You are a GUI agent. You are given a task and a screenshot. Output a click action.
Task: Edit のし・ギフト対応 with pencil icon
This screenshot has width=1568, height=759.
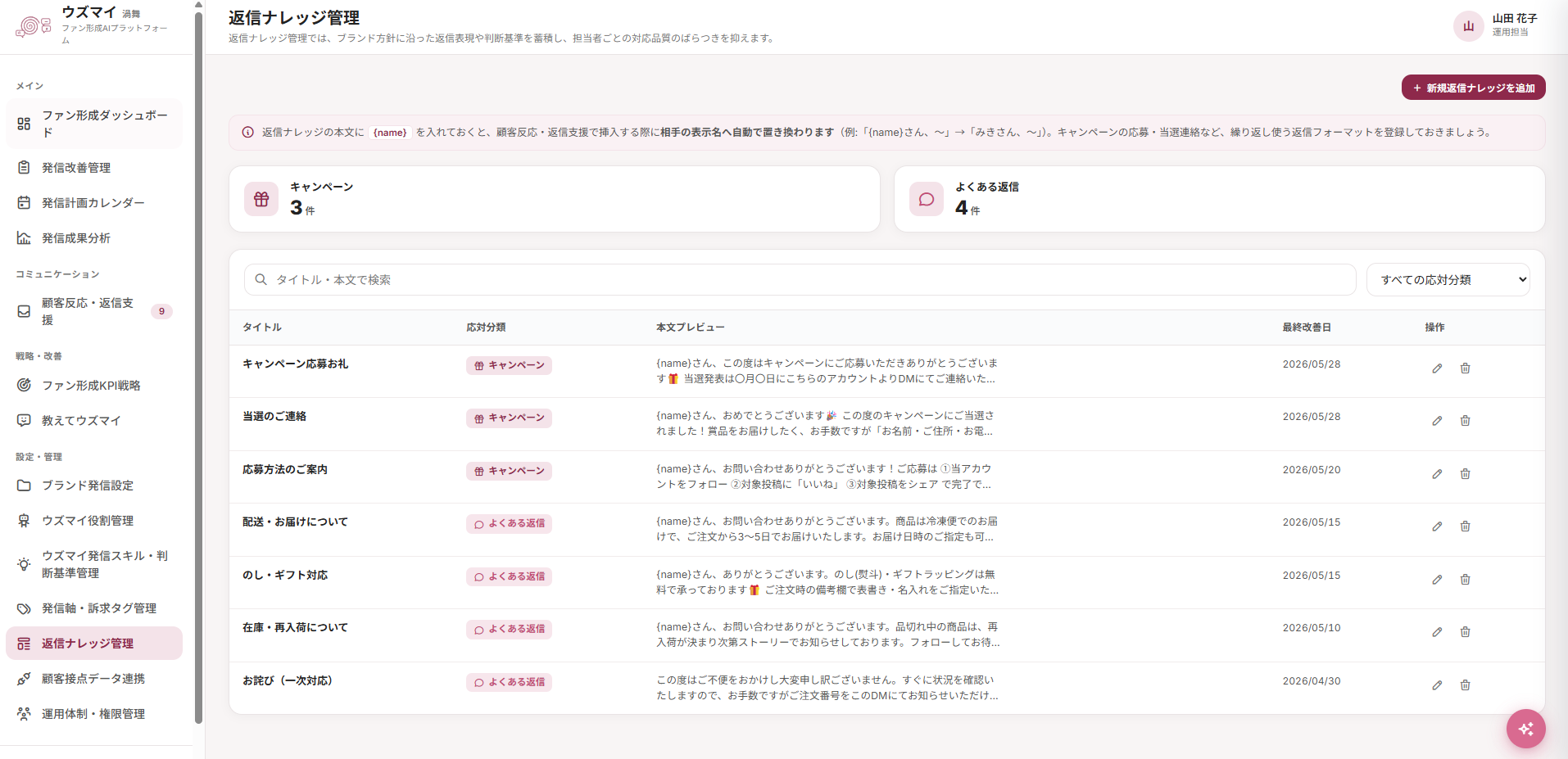1437,580
